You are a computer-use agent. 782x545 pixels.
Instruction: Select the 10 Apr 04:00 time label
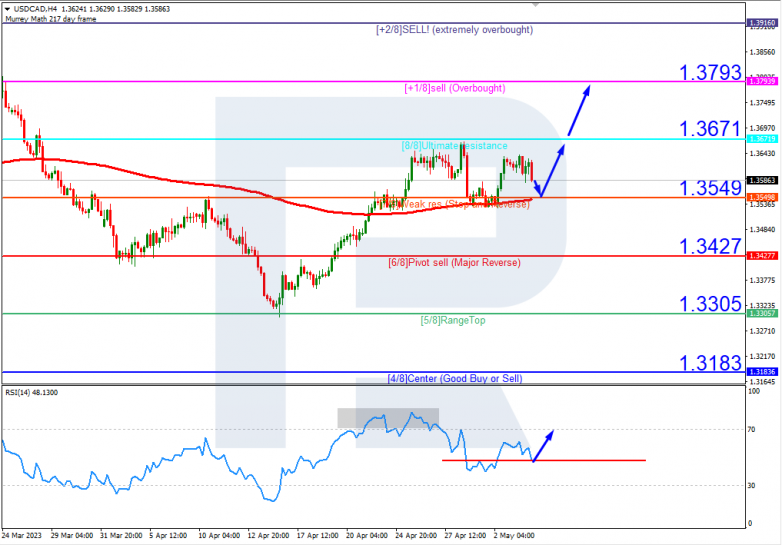tap(219, 536)
